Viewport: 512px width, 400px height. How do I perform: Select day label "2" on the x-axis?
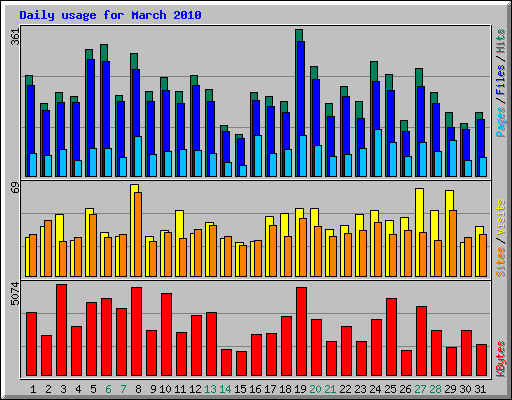(x=48, y=389)
